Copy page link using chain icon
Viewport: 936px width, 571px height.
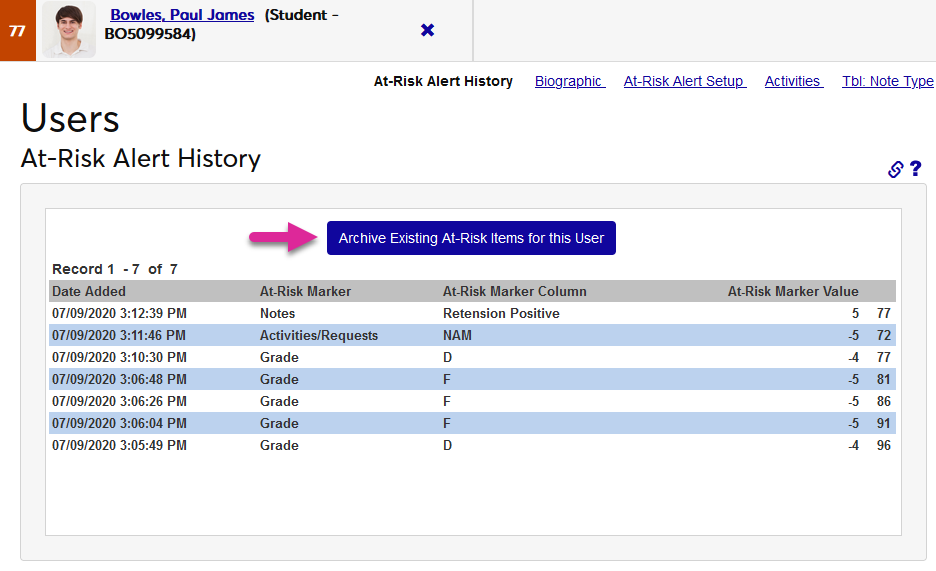[x=896, y=169]
